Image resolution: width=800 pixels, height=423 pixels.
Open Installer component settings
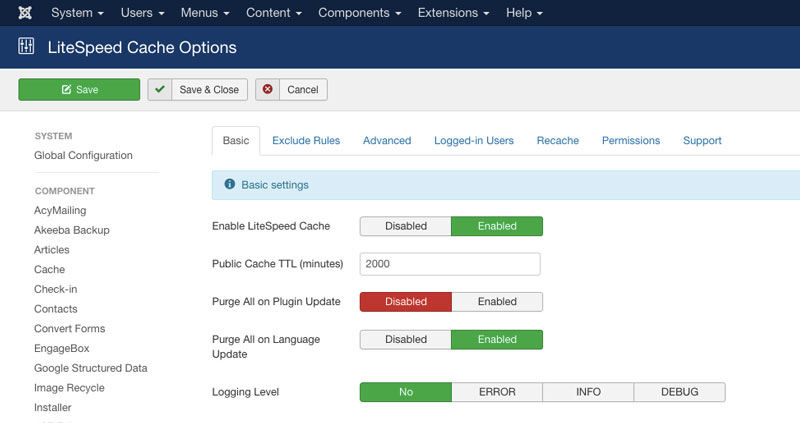click(53, 408)
